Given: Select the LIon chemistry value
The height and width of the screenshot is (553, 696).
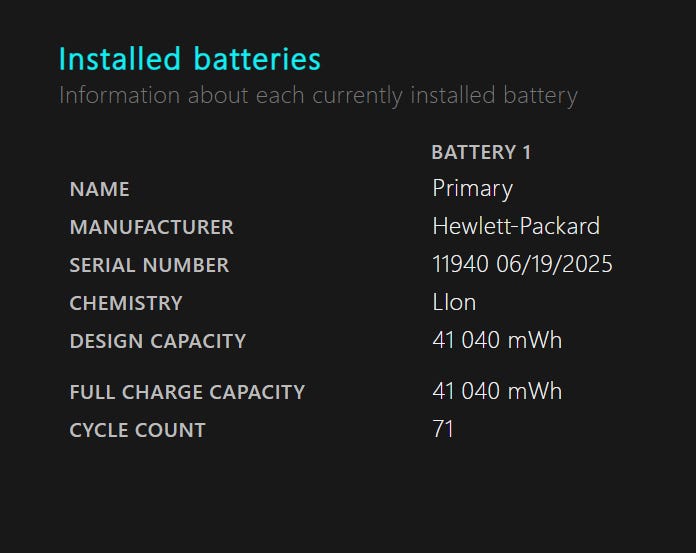Looking at the screenshot, I should tap(454, 302).
